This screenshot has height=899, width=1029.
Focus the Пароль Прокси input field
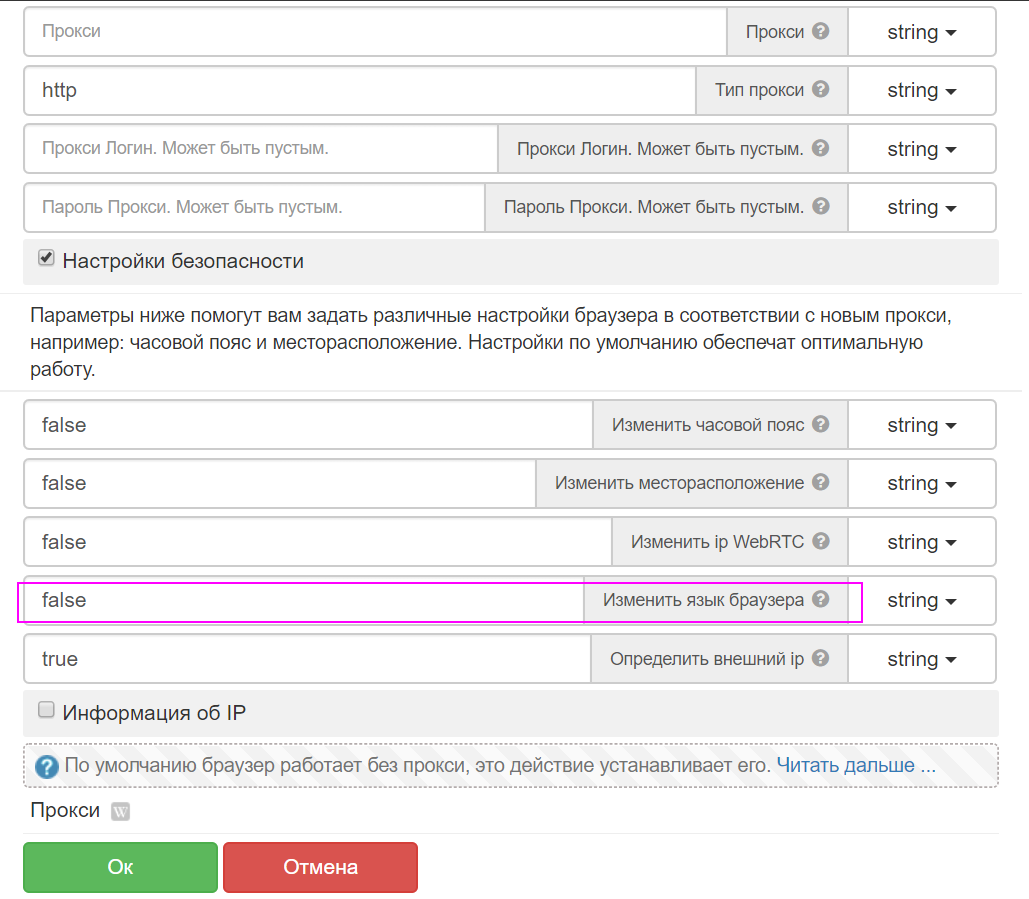[255, 207]
